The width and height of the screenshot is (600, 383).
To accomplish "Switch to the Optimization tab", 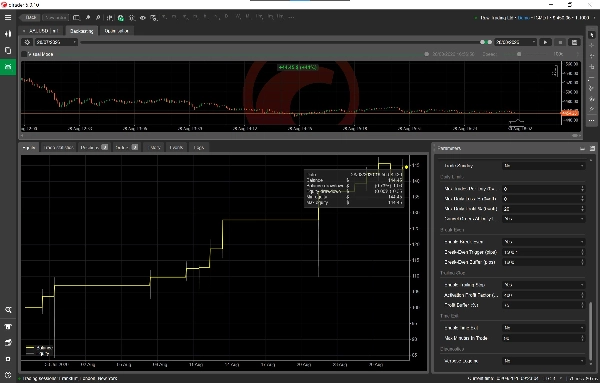I will pos(116,31).
